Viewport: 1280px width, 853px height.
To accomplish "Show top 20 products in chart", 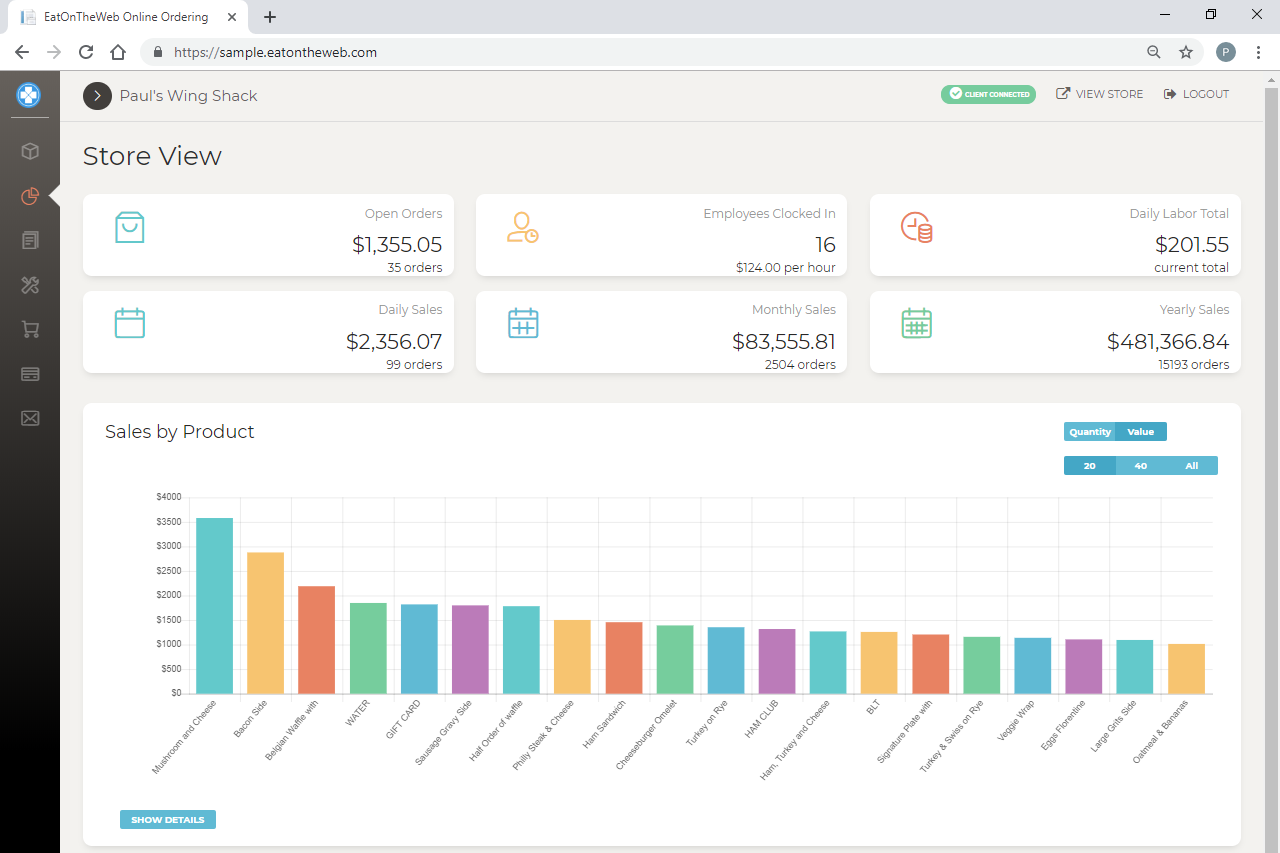I will pyautogui.click(x=1089, y=466).
